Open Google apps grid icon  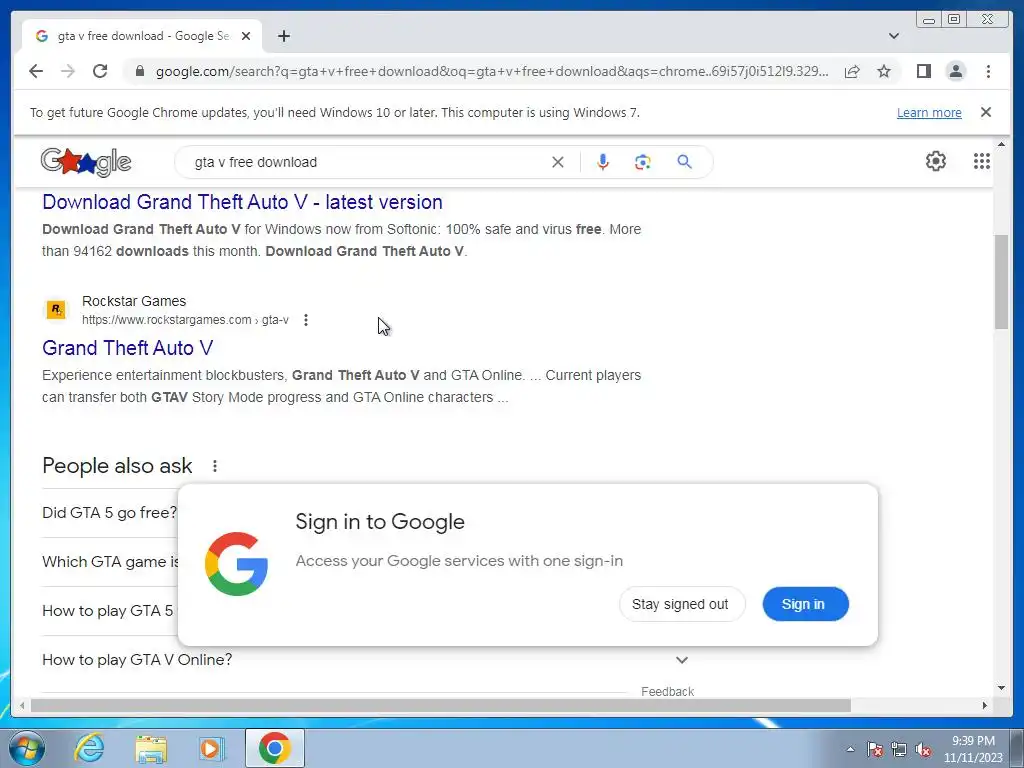point(982,161)
